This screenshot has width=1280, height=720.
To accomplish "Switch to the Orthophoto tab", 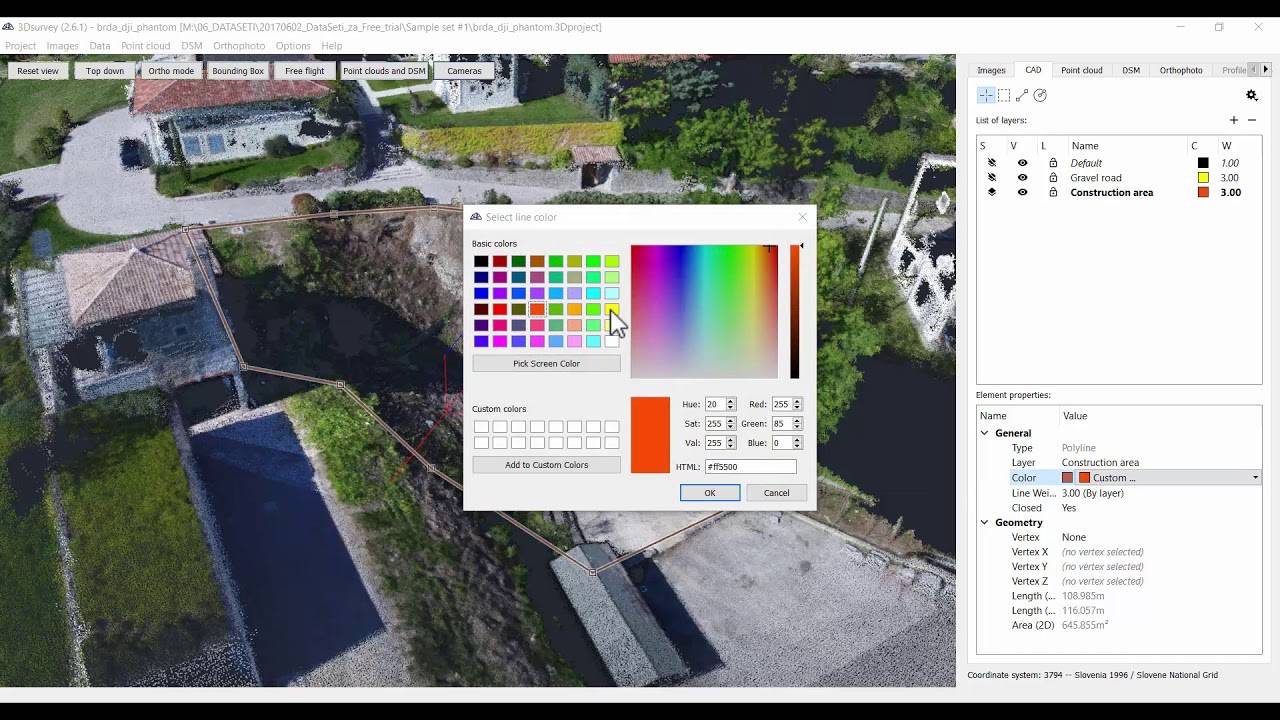I will (1180, 70).
